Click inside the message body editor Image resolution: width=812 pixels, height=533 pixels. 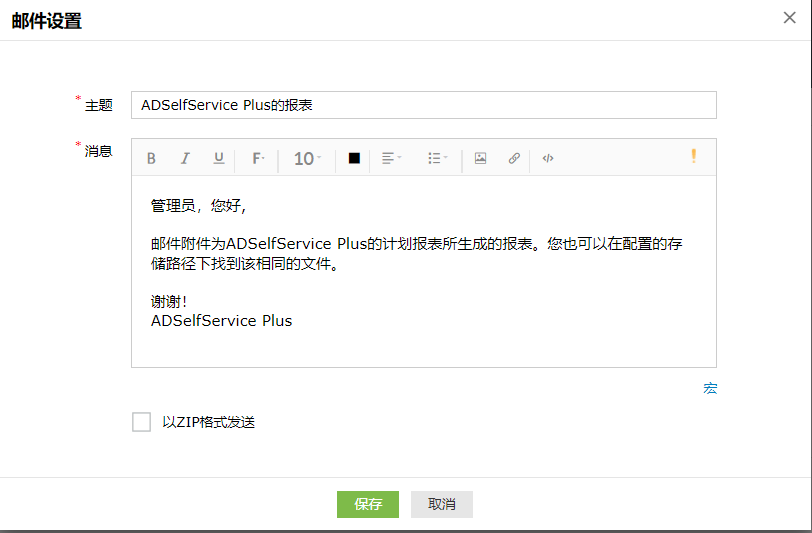coord(424,271)
